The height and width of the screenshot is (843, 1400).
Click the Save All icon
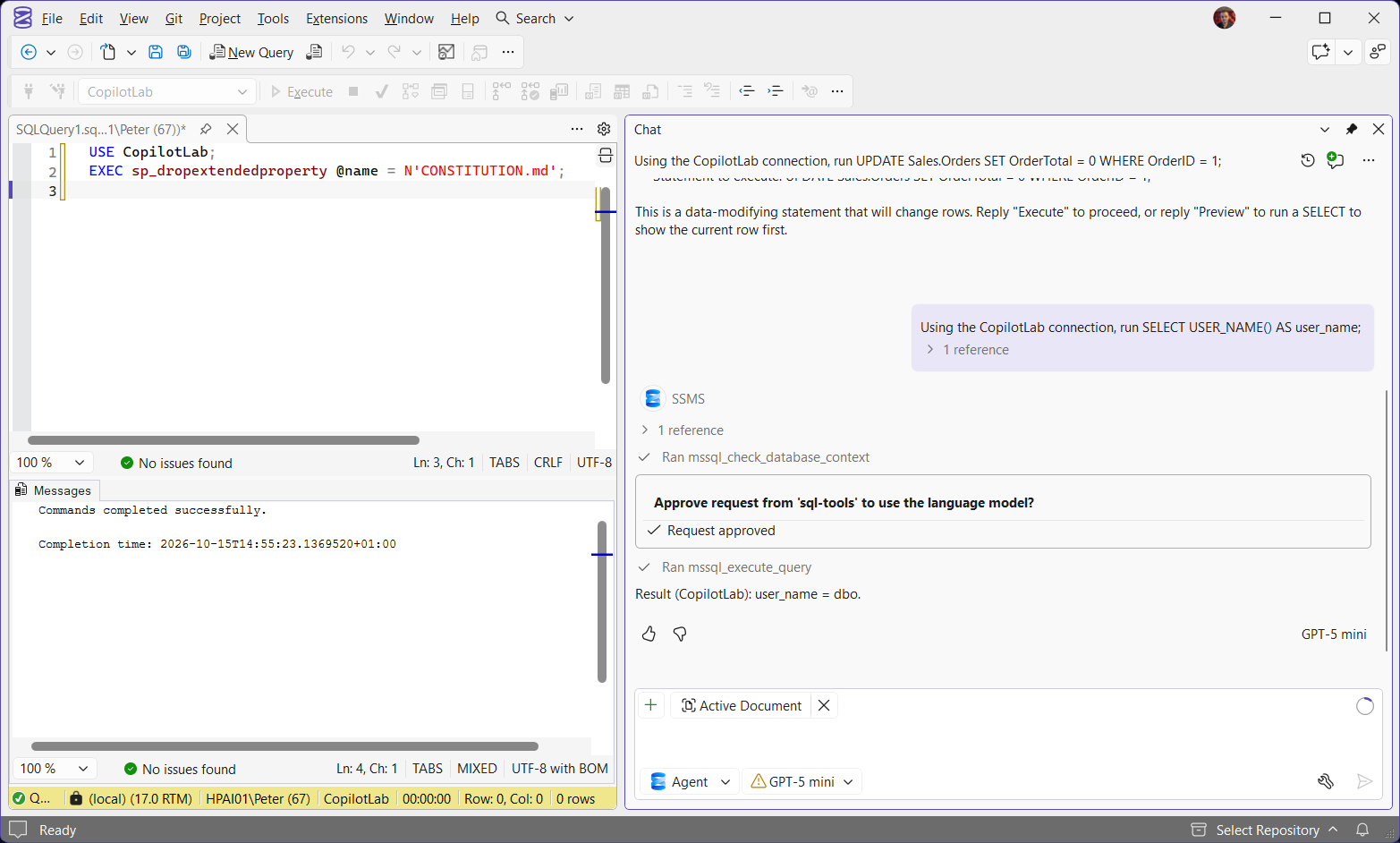coord(184,52)
